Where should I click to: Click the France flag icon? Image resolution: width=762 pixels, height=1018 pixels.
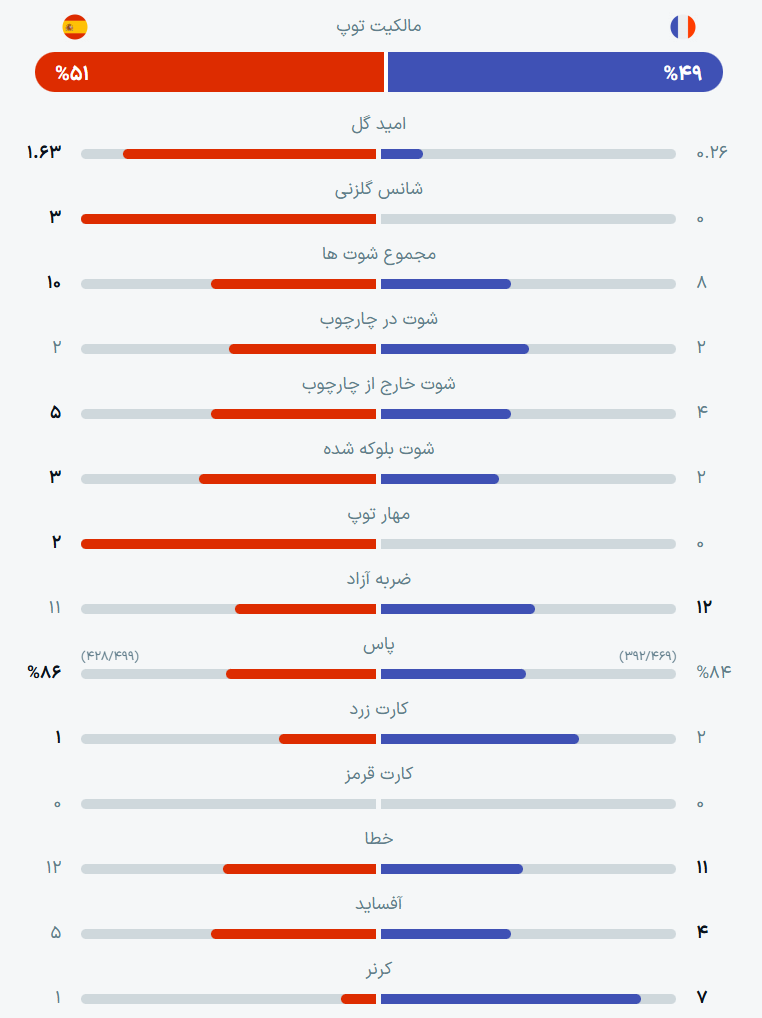click(683, 27)
